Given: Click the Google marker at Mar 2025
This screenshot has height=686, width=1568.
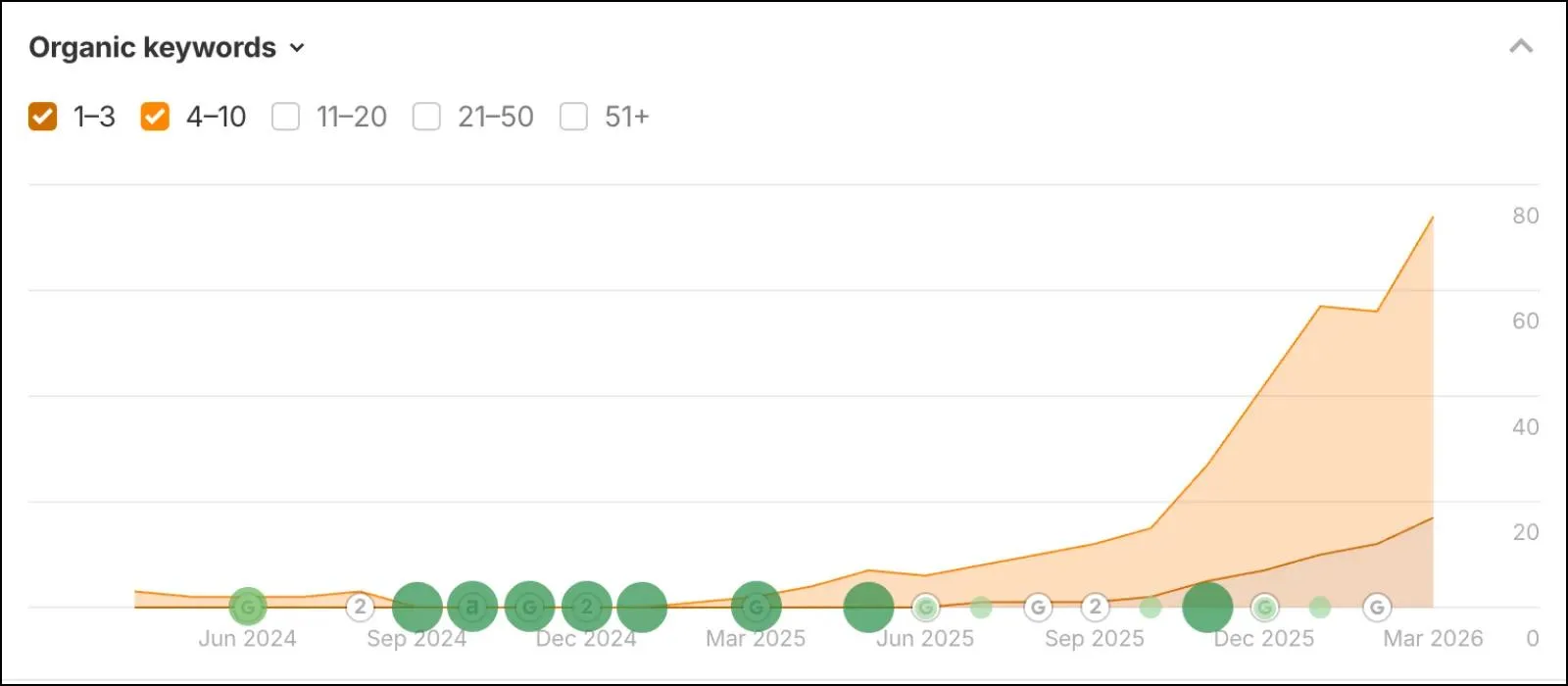Looking at the screenshot, I should click(x=756, y=607).
